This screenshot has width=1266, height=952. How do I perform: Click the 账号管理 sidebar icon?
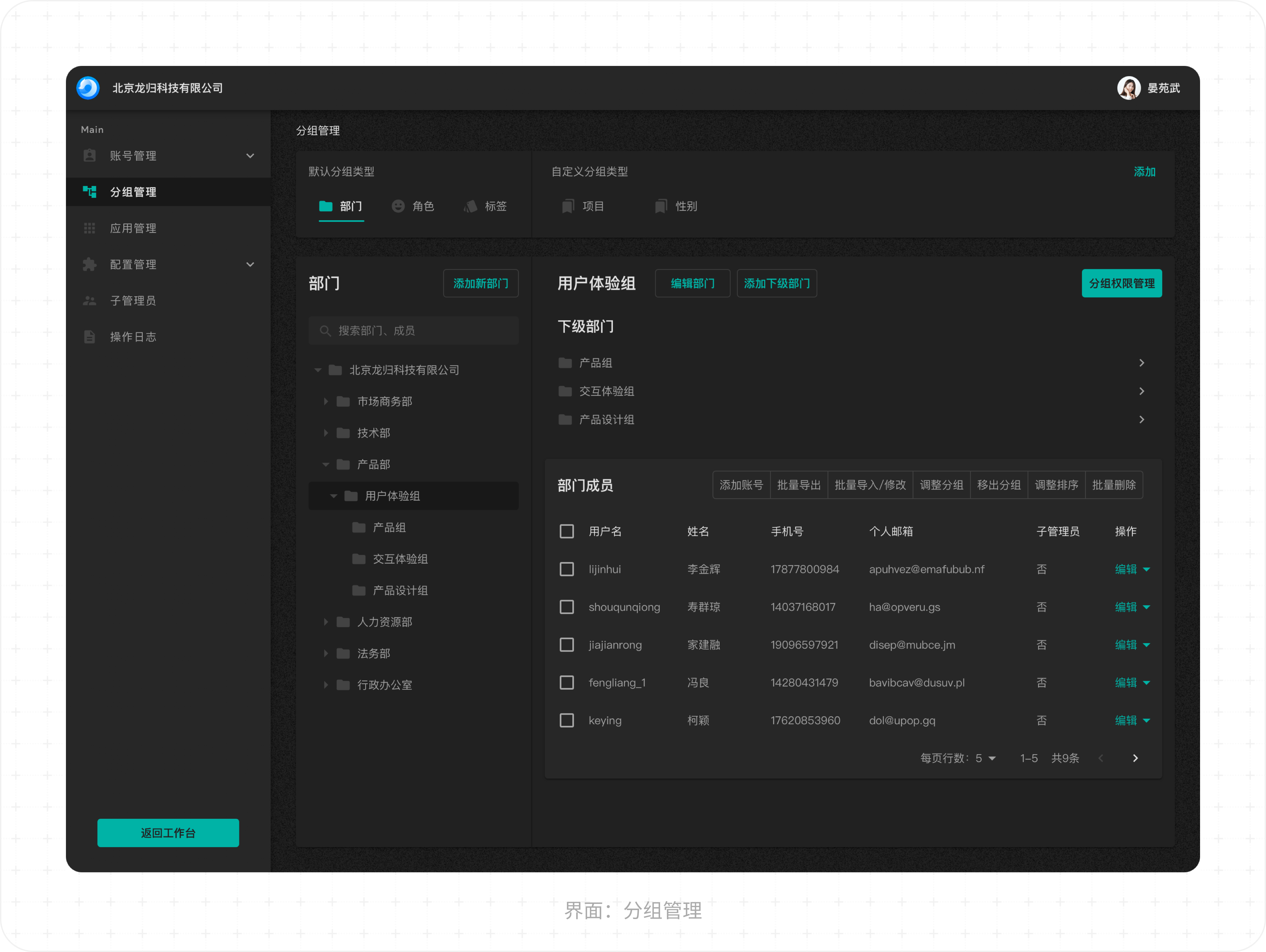pos(89,156)
